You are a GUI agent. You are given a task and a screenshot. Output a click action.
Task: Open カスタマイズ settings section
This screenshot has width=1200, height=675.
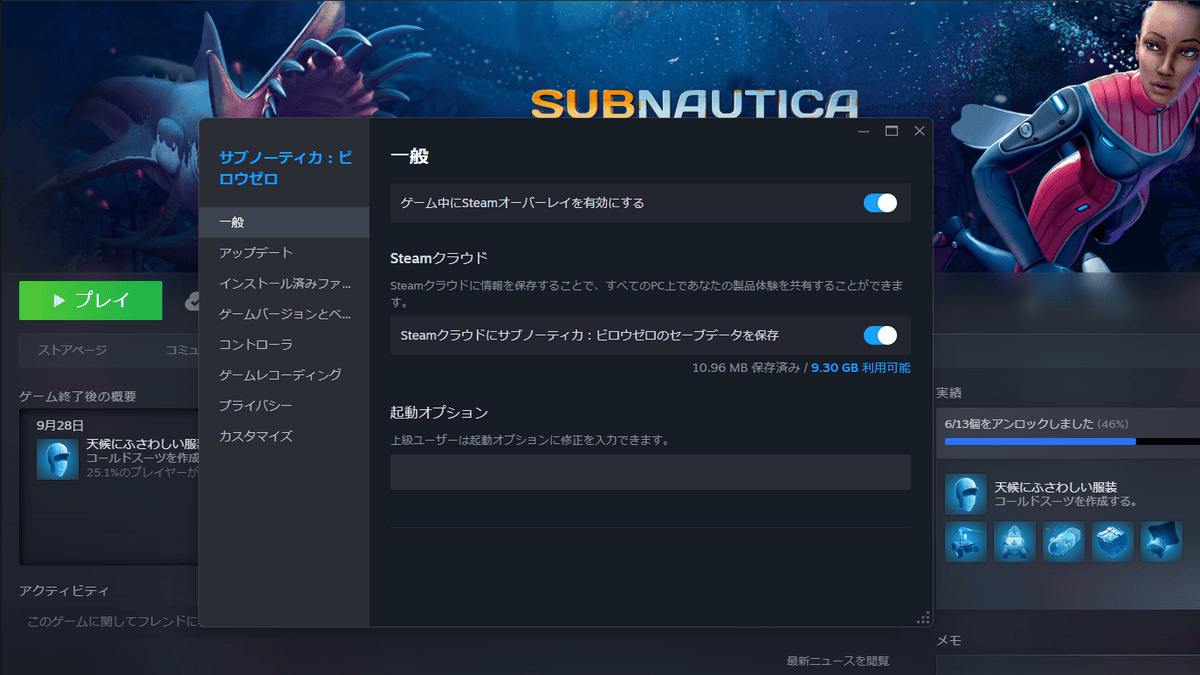(x=284, y=437)
